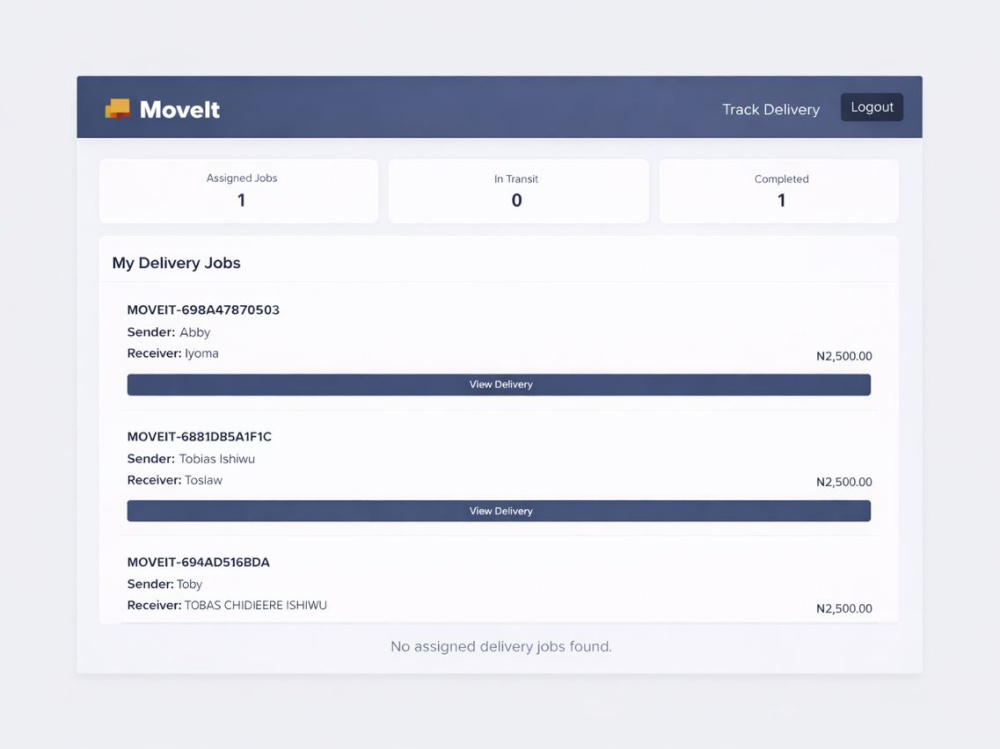Select the Completed stat card

click(779, 191)
